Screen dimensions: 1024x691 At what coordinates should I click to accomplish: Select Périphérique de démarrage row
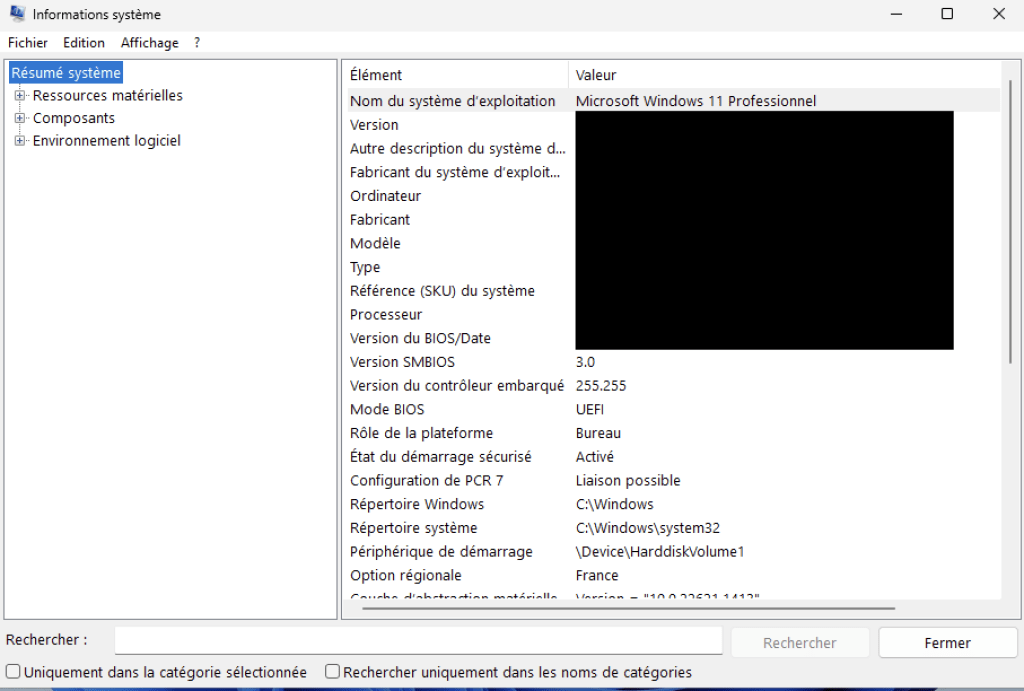pos(673,552)
